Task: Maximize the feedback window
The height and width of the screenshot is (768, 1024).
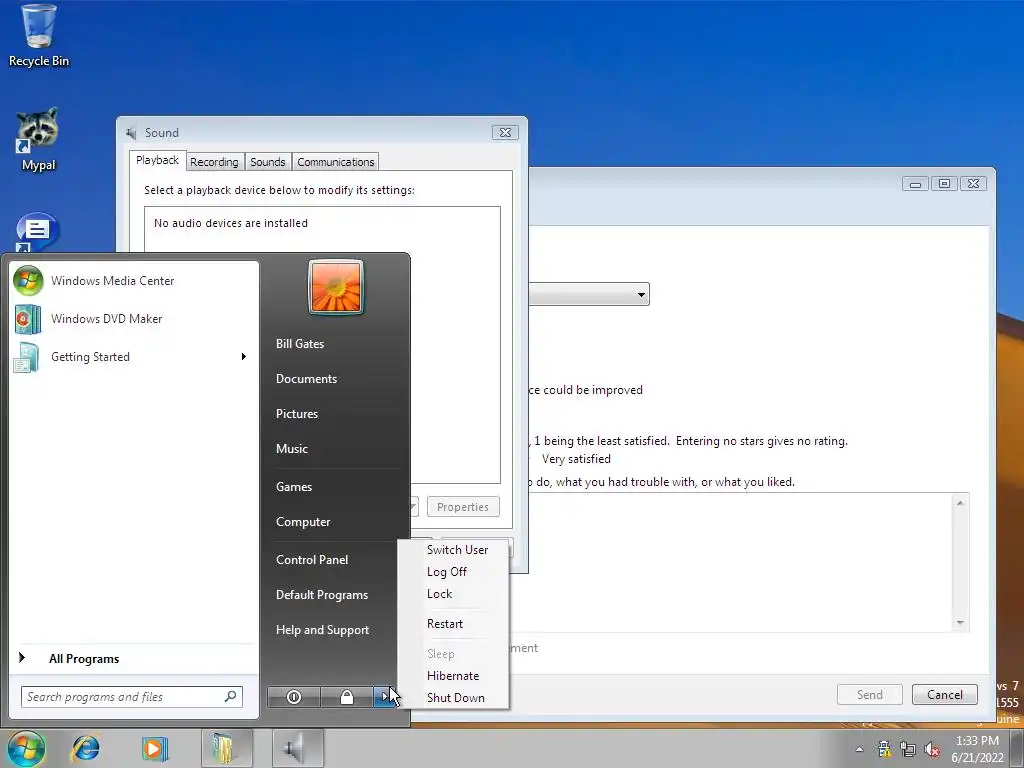Action: click(944, 184)
